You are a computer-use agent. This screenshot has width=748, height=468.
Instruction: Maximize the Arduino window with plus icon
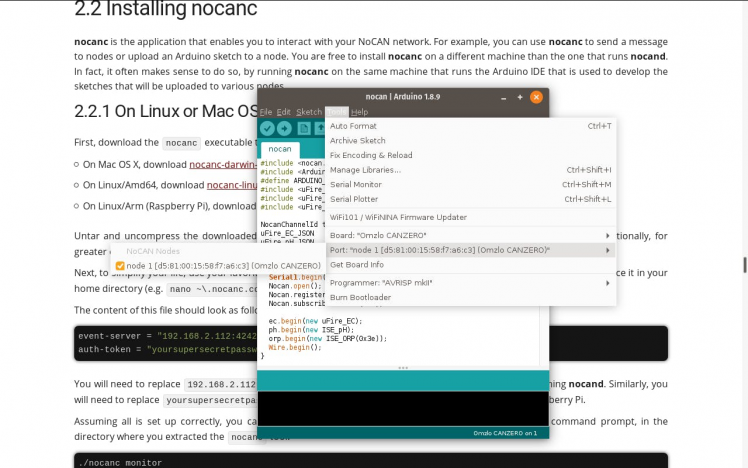tap(520, 97)
